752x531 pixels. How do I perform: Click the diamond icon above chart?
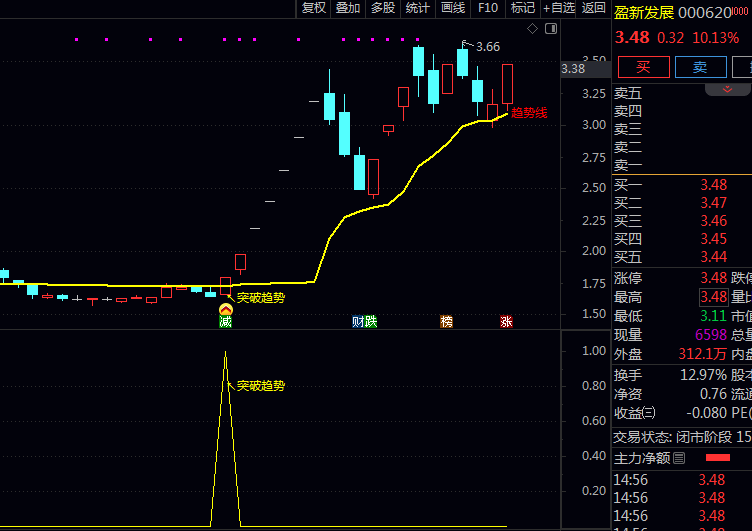pos(532,29)
